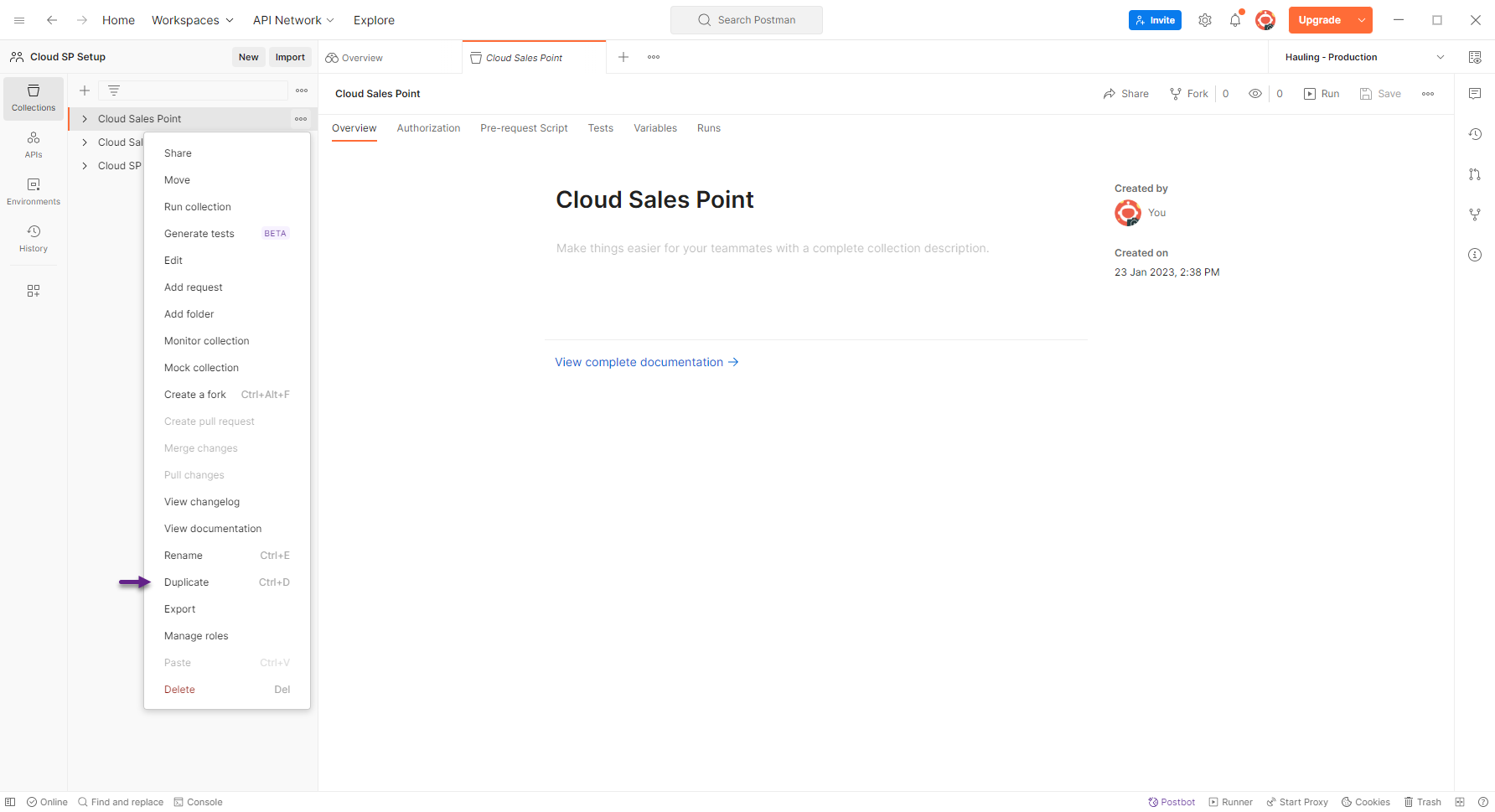Open the Overview workspace tab
Viewport: 1495px width, 812px height.
click(x=390, y=58)
